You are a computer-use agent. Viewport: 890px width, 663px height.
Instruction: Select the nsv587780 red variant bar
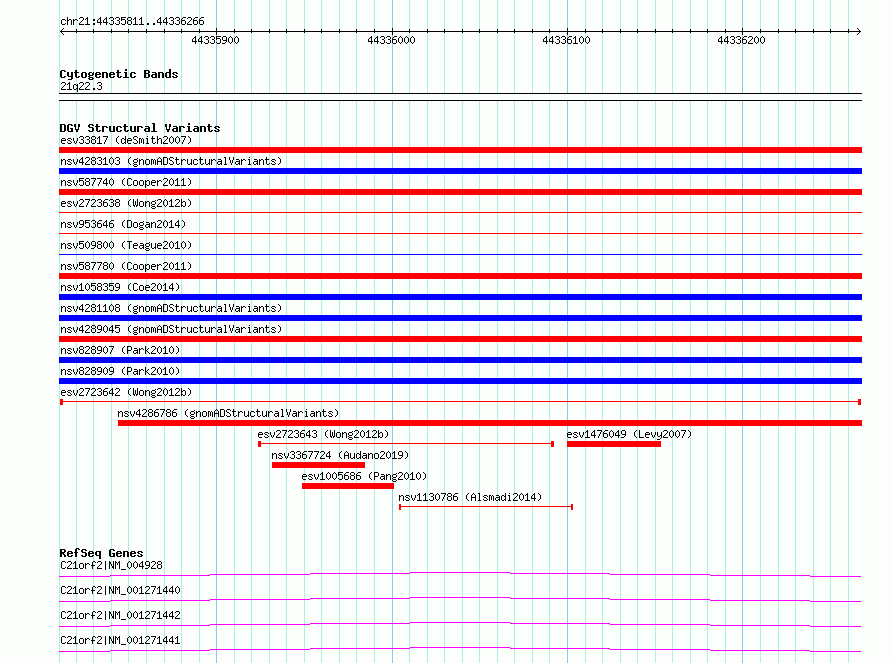coord(460,276)
